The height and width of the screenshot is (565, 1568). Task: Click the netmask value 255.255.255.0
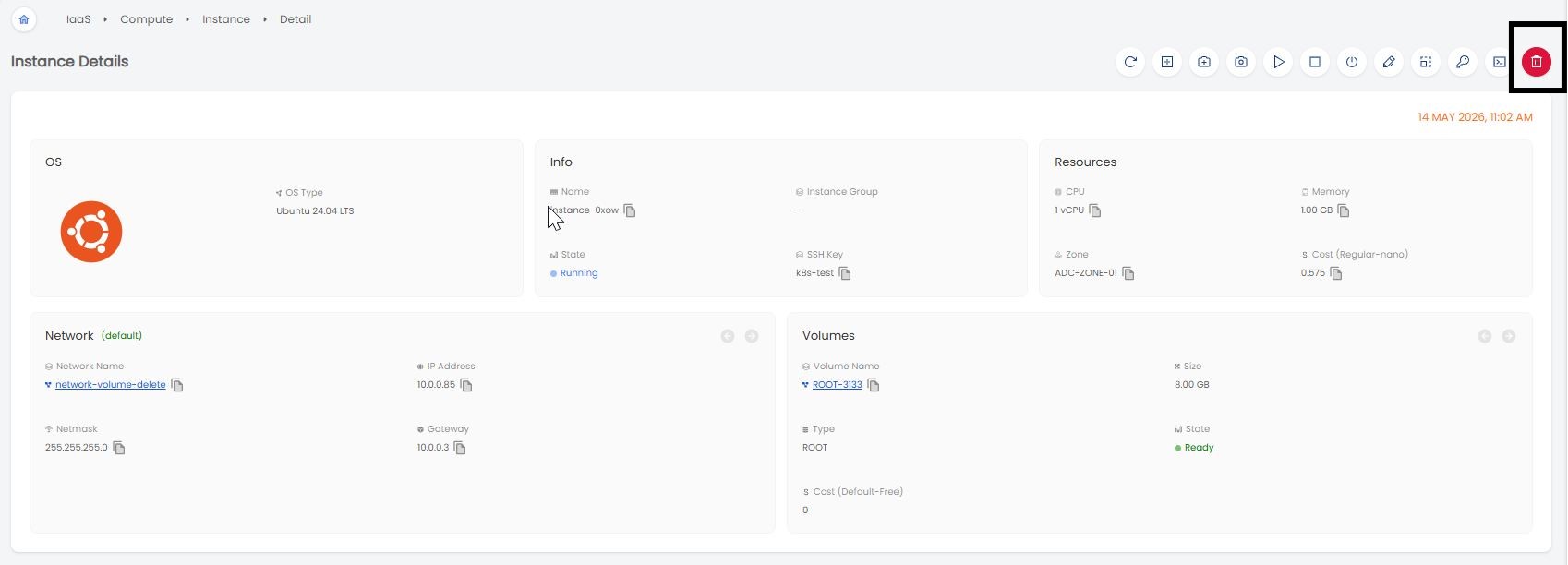pos(77,448)
